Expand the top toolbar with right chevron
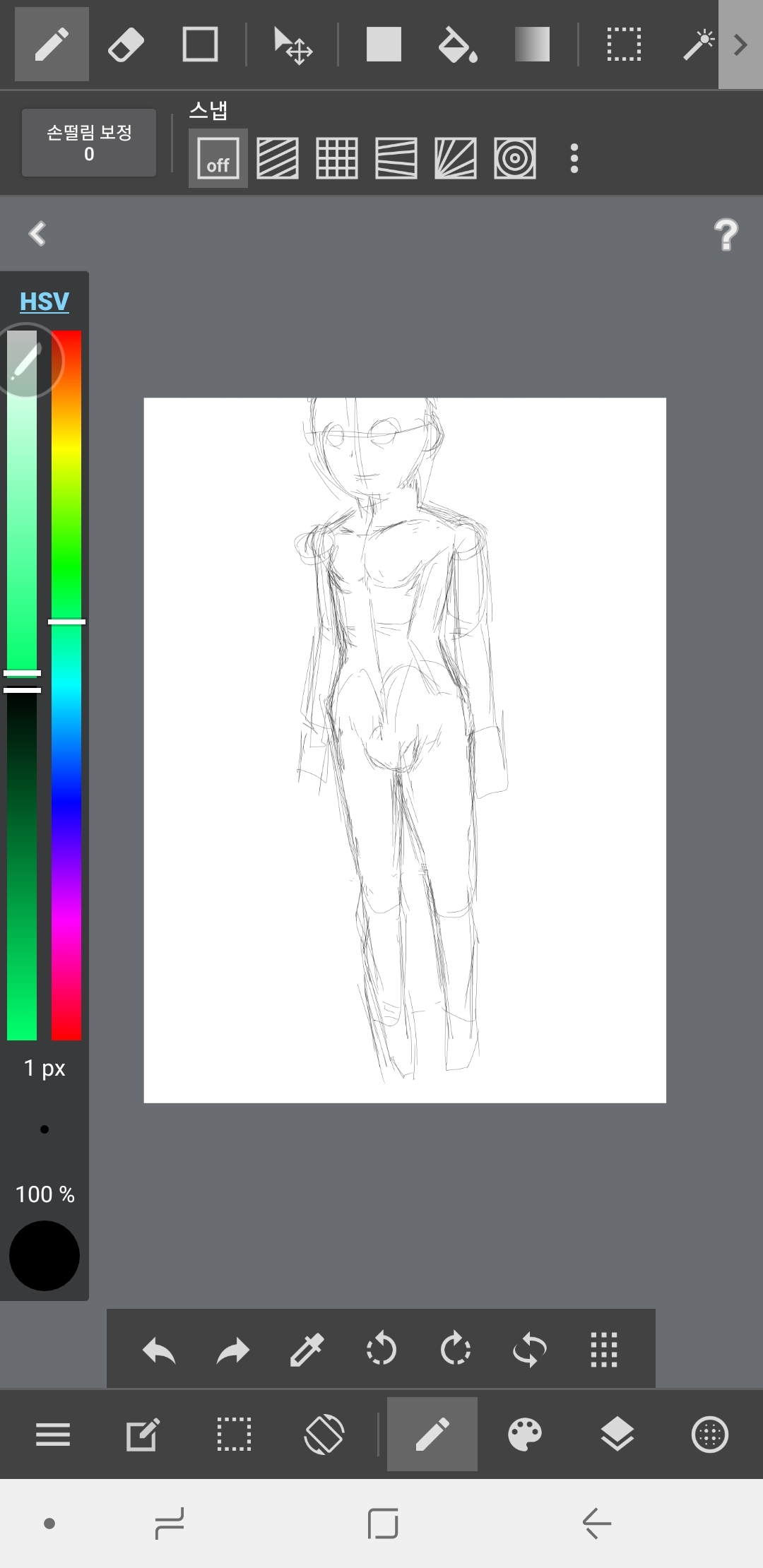Image resolution: width=763 pixels, height=1568 pixels. pyautogui.click(x=740, y=44)
